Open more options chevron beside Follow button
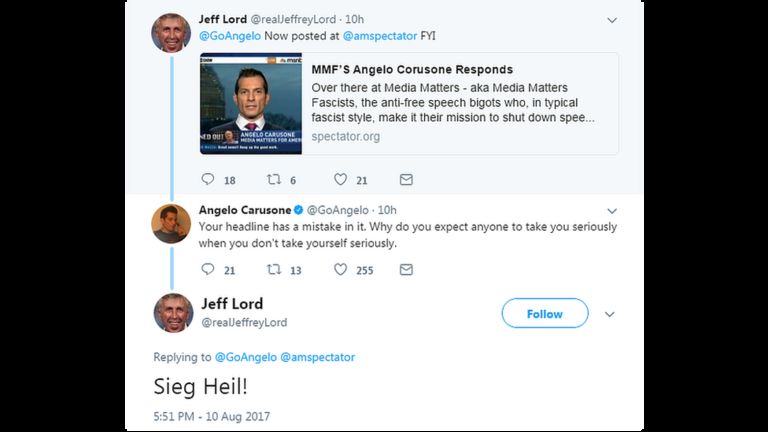This screenshot has height=432, width=768. pos(609,314)
